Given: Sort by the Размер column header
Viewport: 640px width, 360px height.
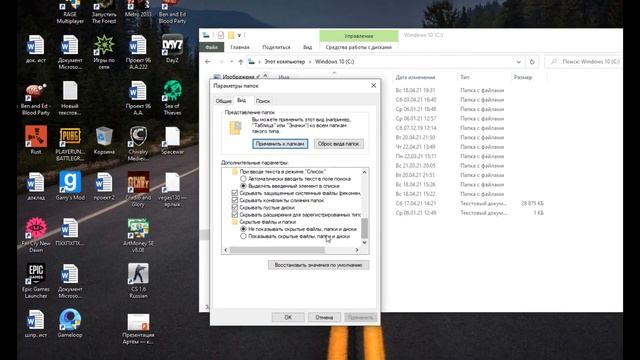Looking at the screenshot, I should 523,77.
